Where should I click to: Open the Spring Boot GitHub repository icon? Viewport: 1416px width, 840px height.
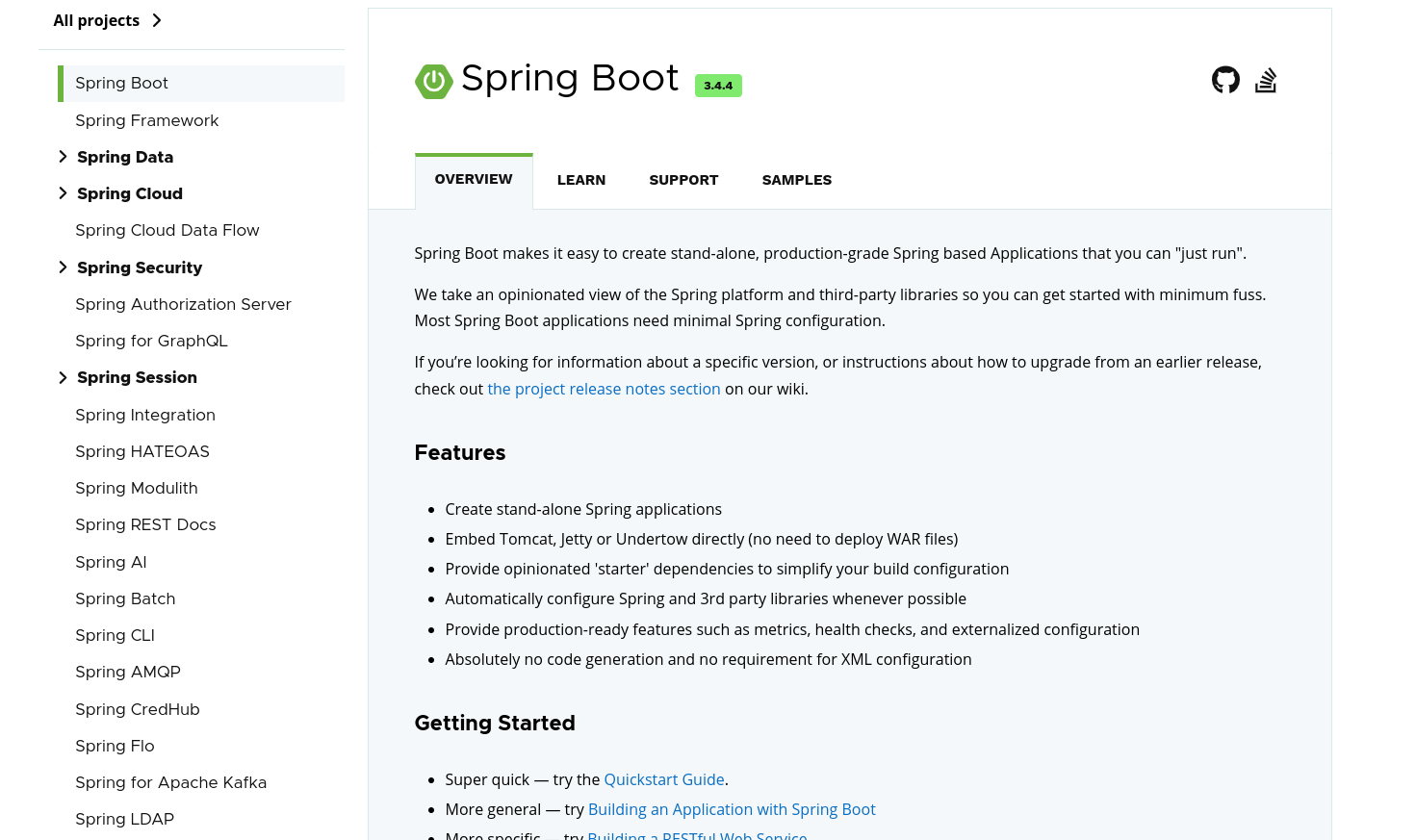(1225, 80)
